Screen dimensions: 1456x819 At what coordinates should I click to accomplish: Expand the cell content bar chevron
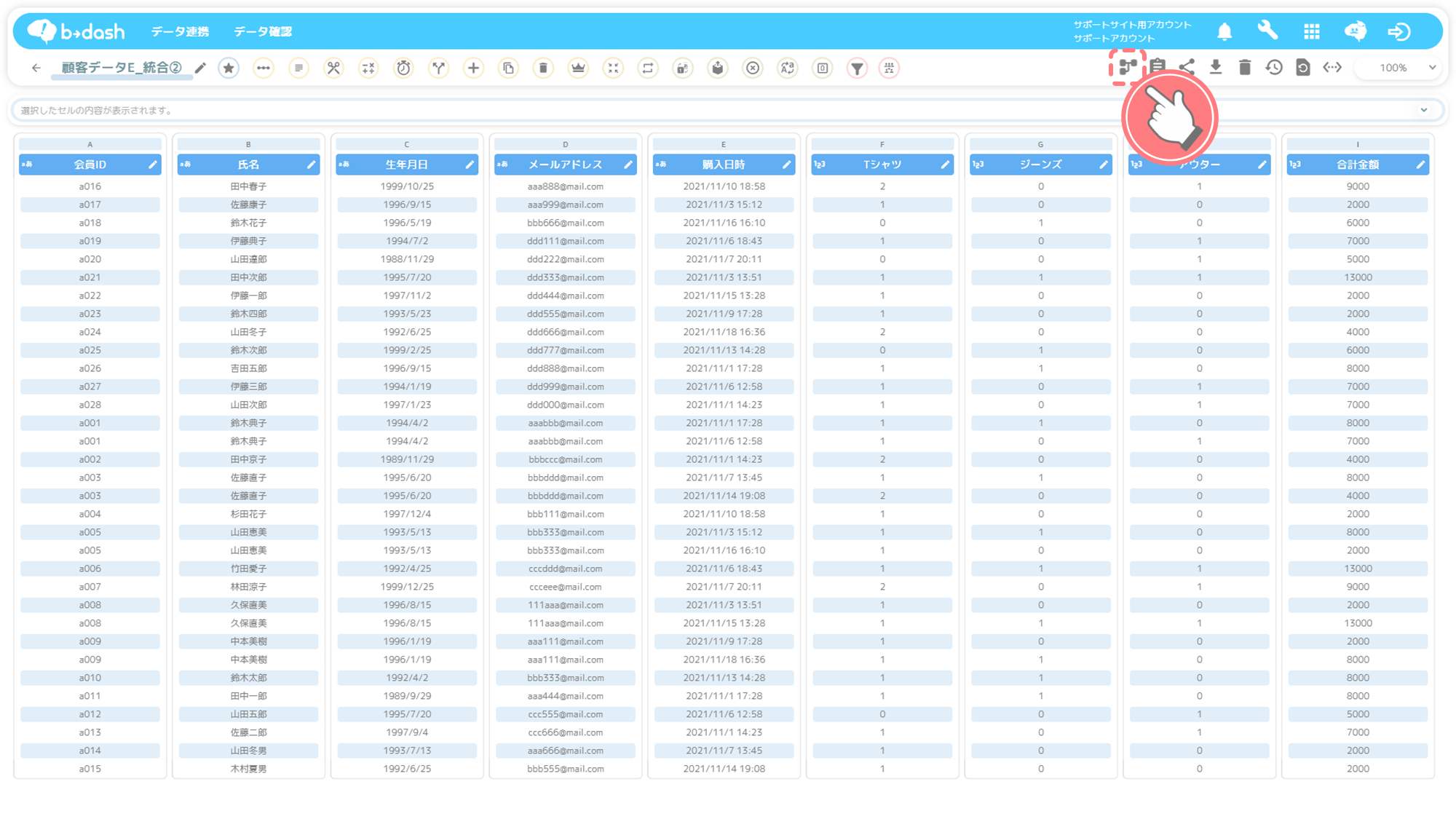1424,110
